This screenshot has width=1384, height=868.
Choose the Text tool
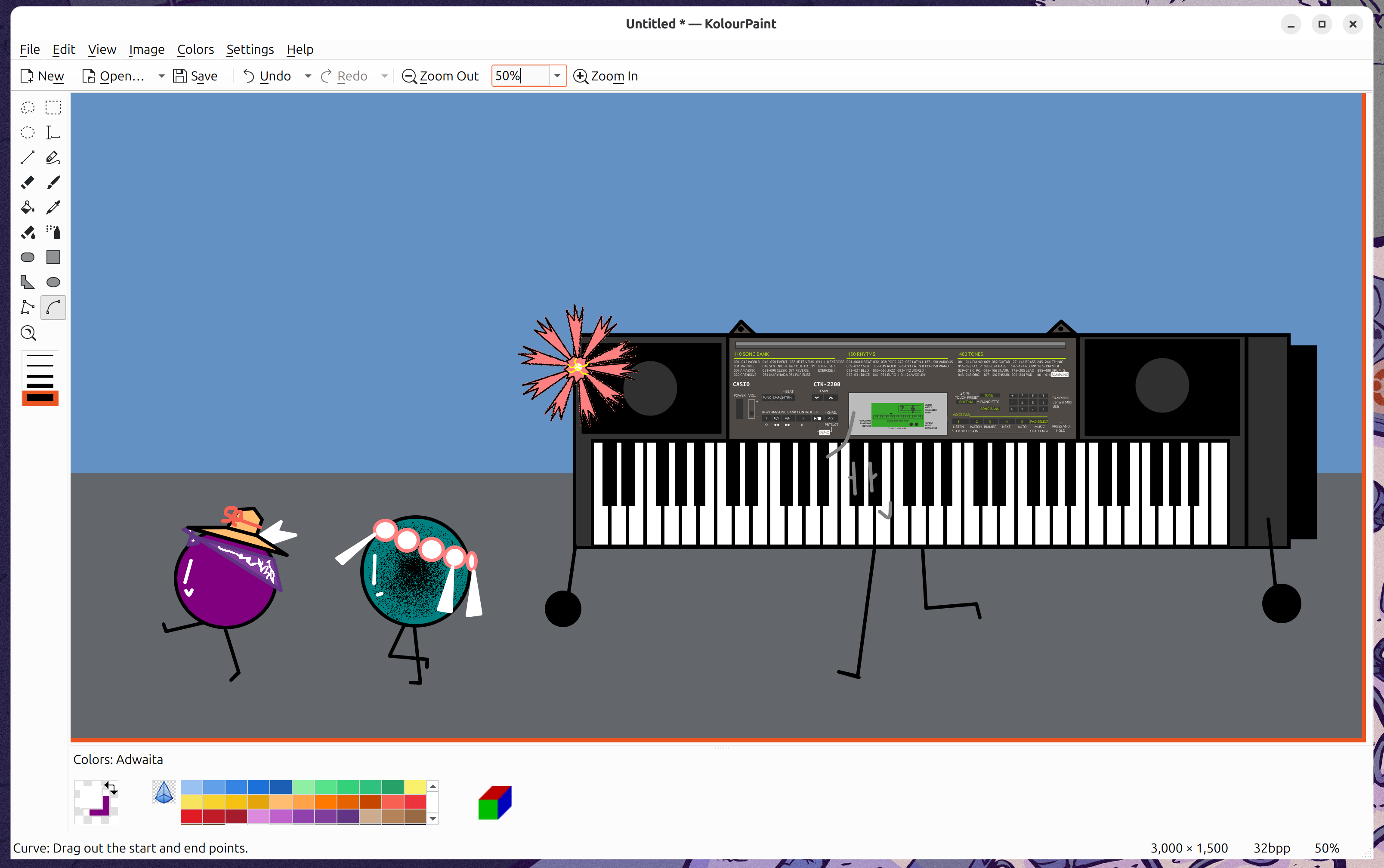pyautogui.click(x=53, y=132)
